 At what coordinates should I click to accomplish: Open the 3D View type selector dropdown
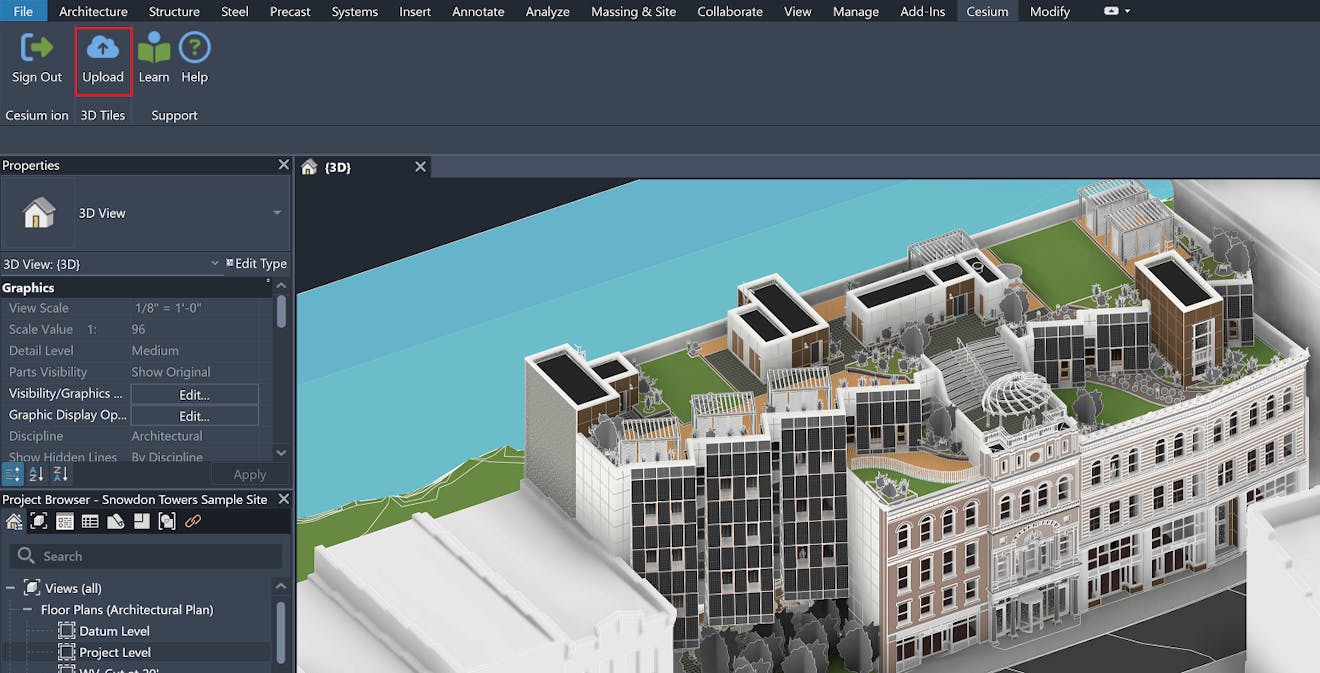point(278,213)
